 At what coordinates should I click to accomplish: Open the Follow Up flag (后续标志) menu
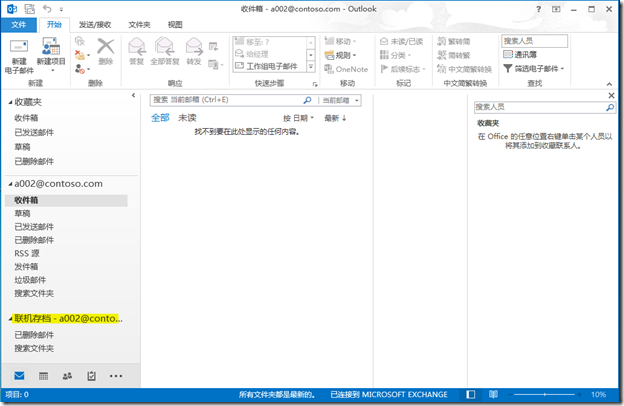403,69
